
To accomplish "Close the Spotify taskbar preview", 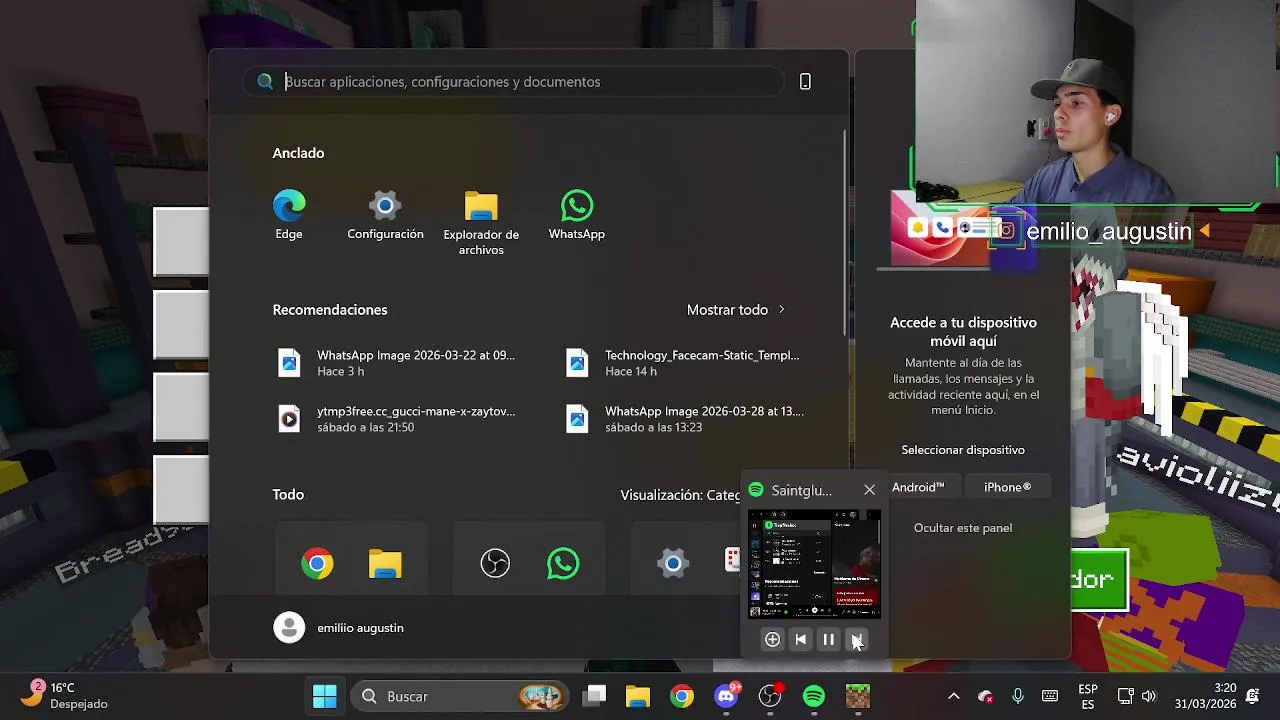I will pos(869,490).
